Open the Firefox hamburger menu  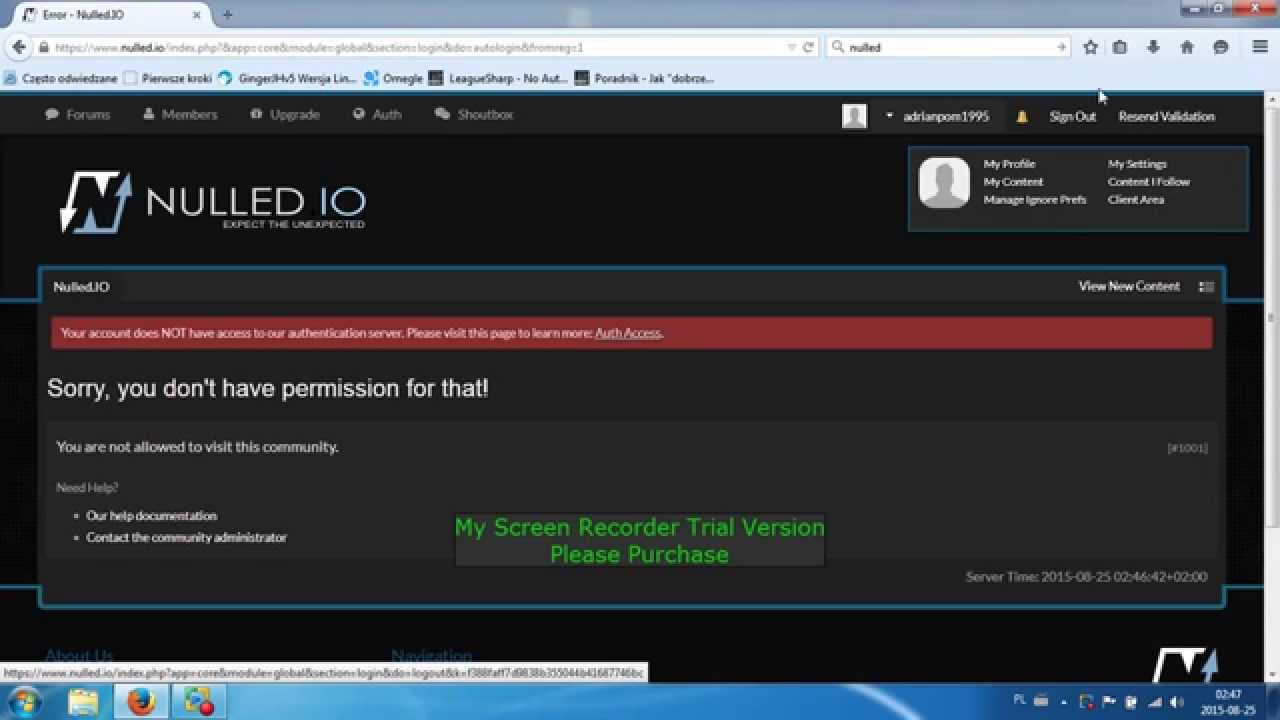point(1260,47)
